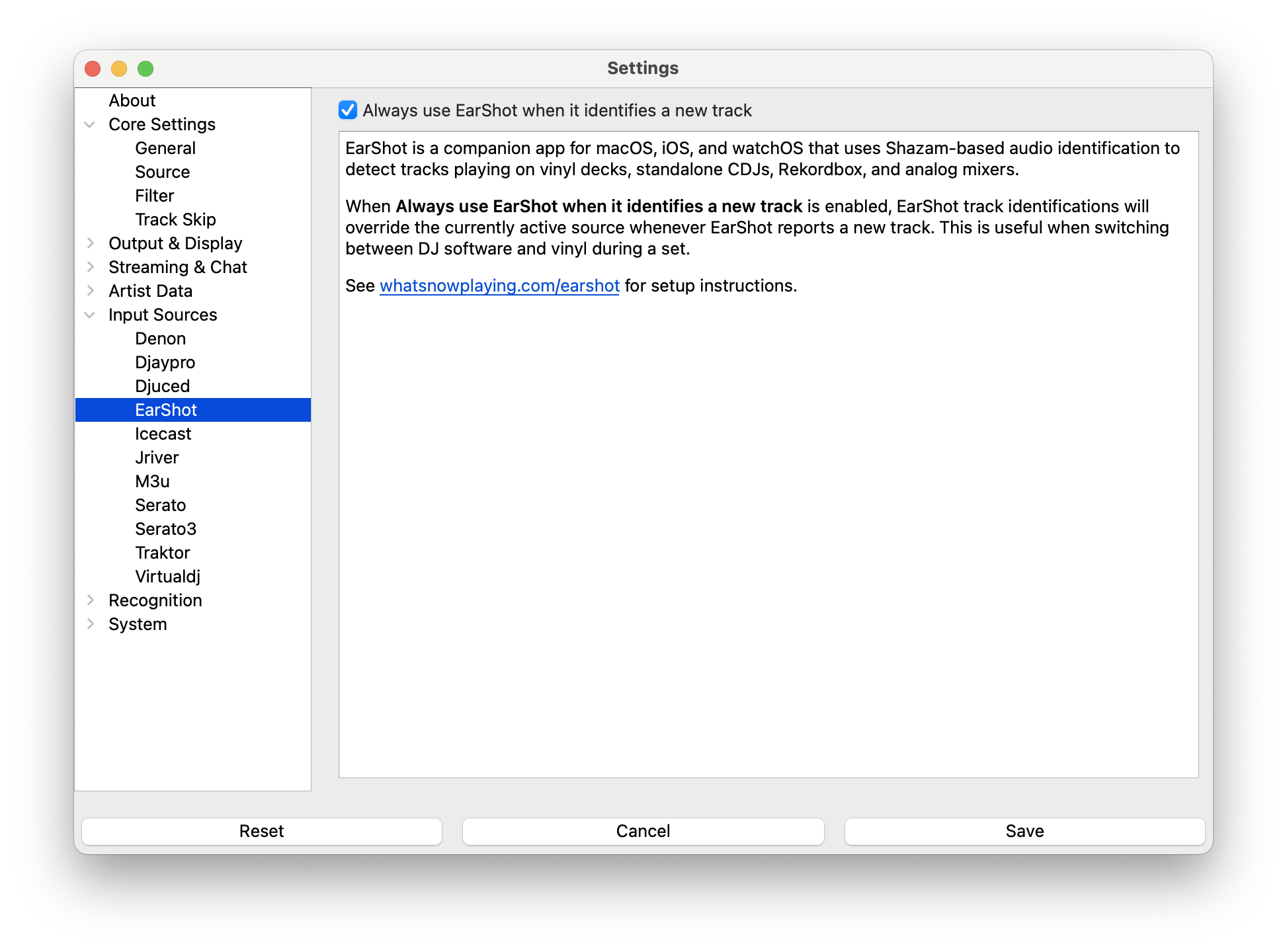1287x952 pixels.
Task: Click the Save button
Action: coord(1025,831)
